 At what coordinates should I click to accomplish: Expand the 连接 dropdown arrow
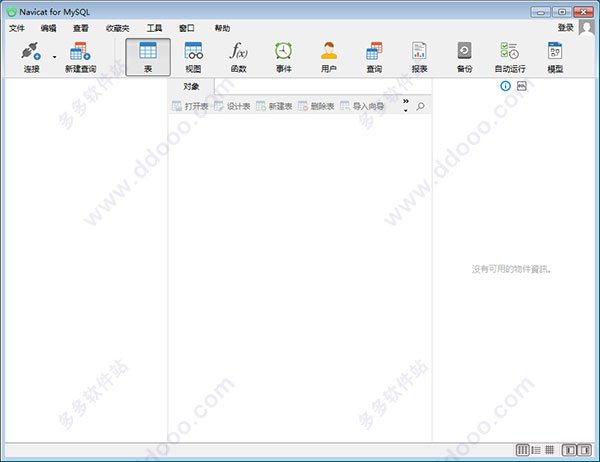[x=54, y=57]
